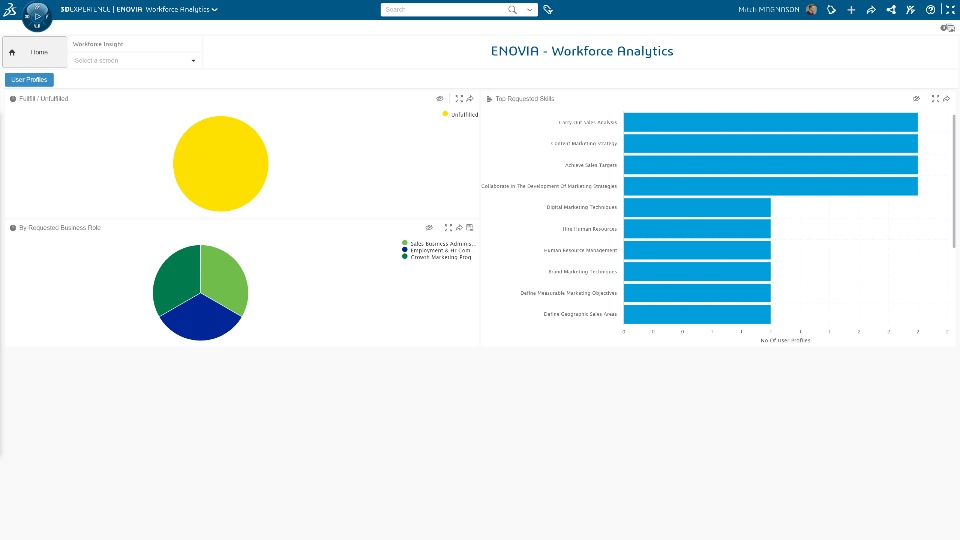Viewport: 960px width, 540px height.
Task: Click the Sales Business Admin legend swatch
Action: [x=405, y=243]
